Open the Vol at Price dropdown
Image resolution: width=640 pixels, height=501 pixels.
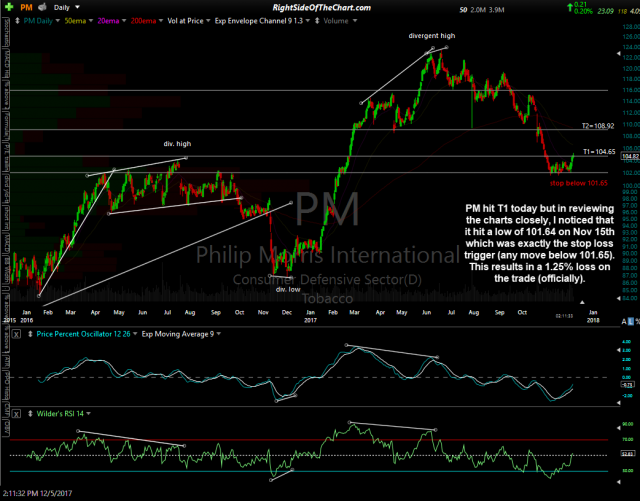point(208,20)
